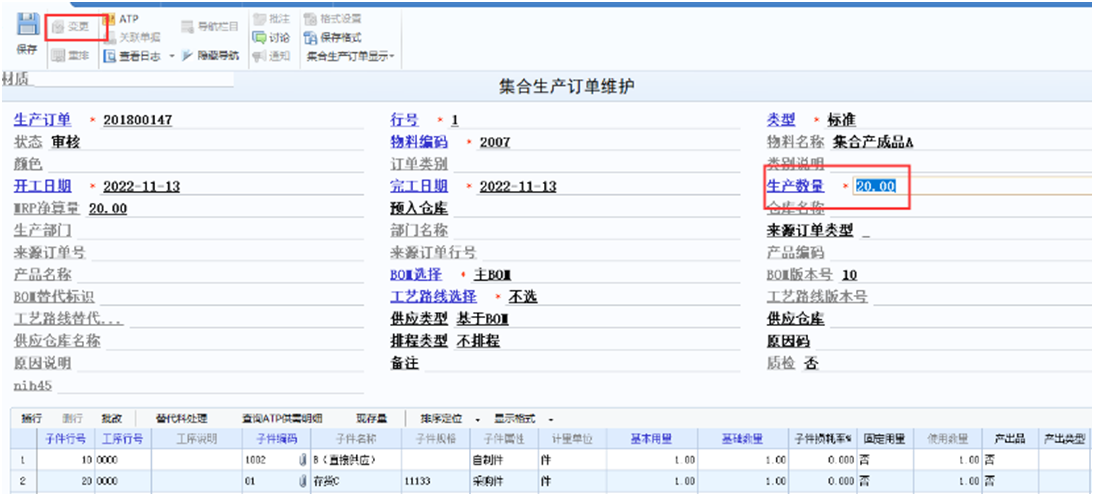Click the 生产订单 field label link

pos(43,120)
